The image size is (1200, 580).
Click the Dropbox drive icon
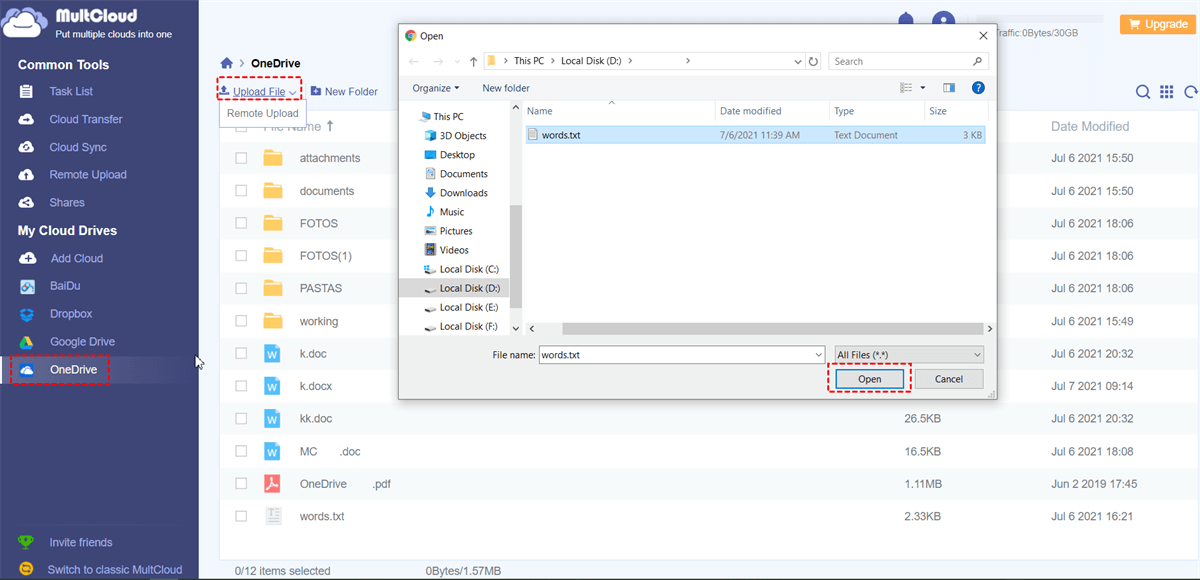click(x=28, y=314)
